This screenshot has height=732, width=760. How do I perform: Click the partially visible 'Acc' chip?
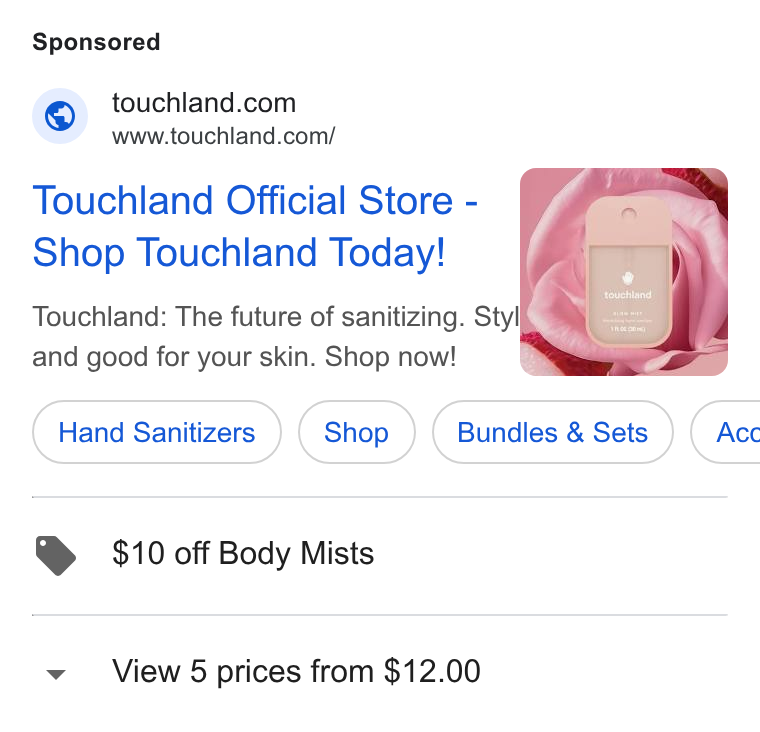coord(727,432)
